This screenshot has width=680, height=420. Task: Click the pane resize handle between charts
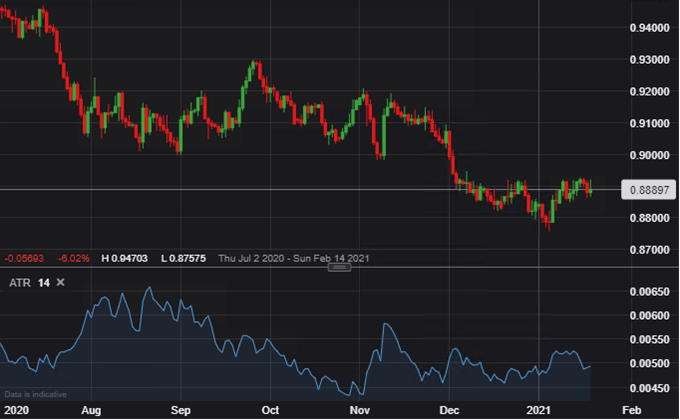[x=340, y=267]
